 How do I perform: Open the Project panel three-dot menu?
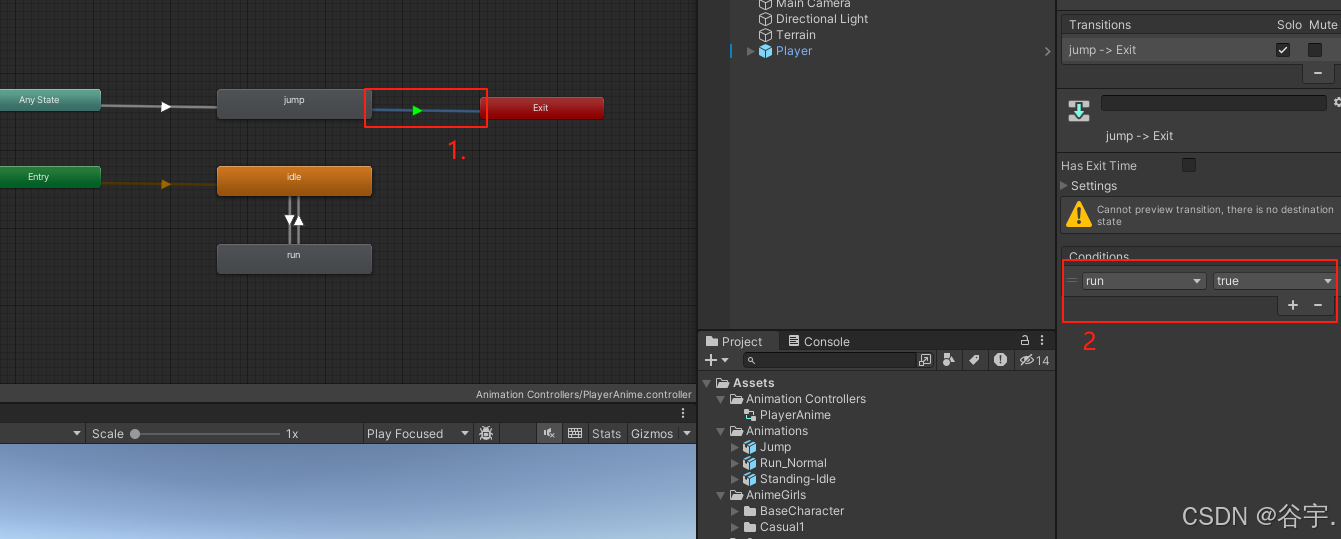coord(1042,341)
